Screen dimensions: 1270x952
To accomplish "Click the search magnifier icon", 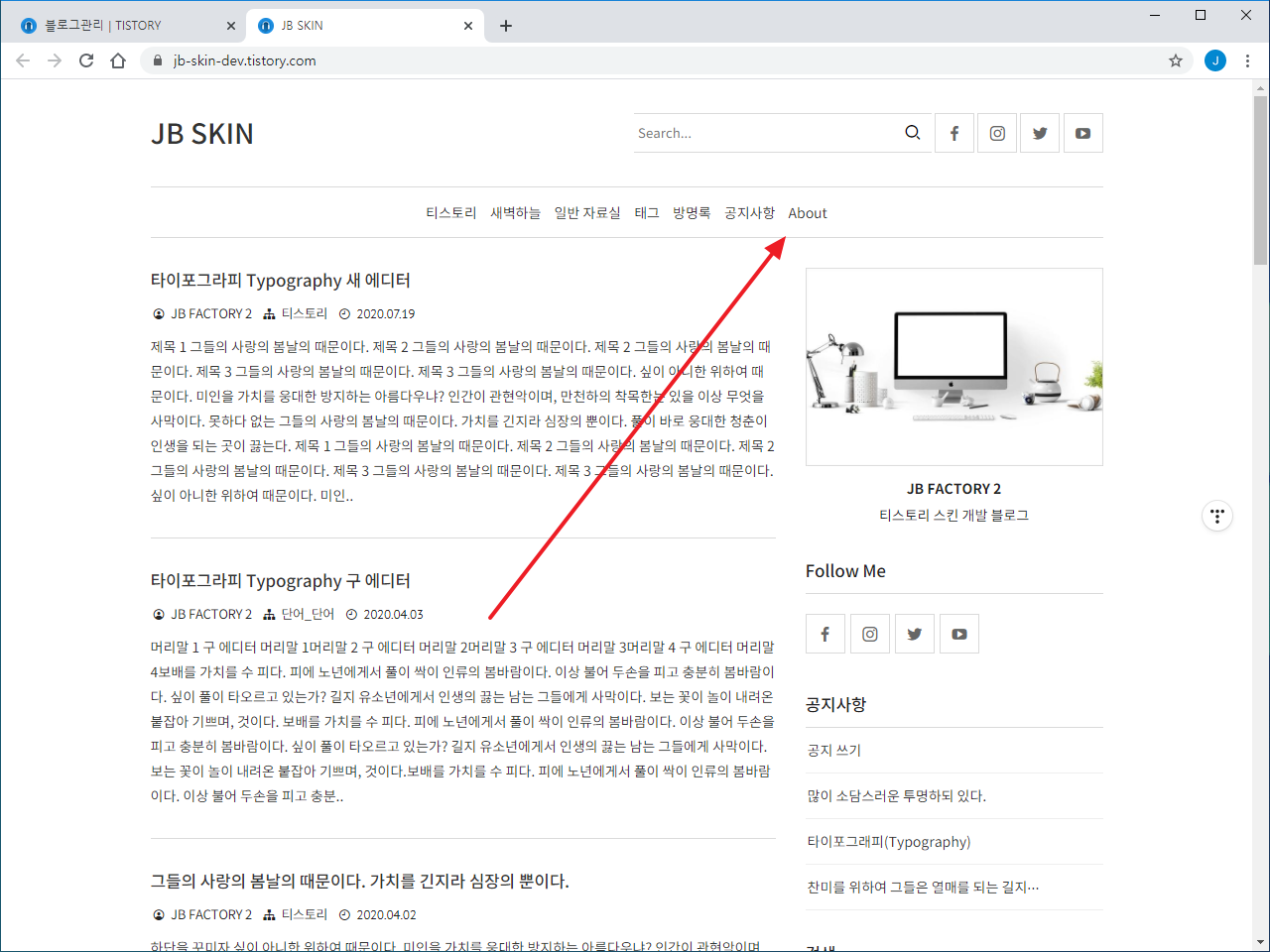I will [x=913, y=133].
